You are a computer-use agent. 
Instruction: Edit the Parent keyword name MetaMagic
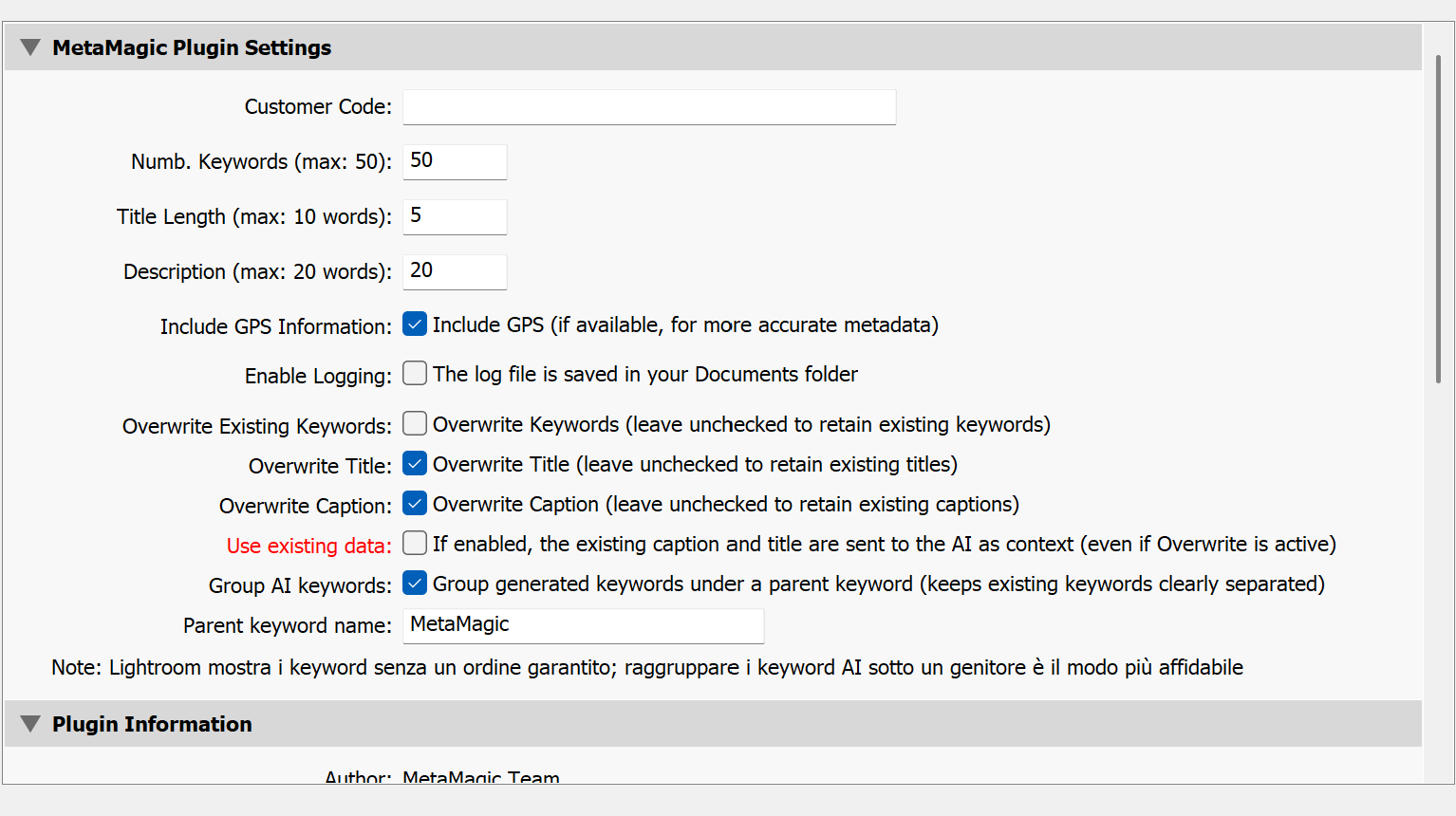tap(582, 625)
